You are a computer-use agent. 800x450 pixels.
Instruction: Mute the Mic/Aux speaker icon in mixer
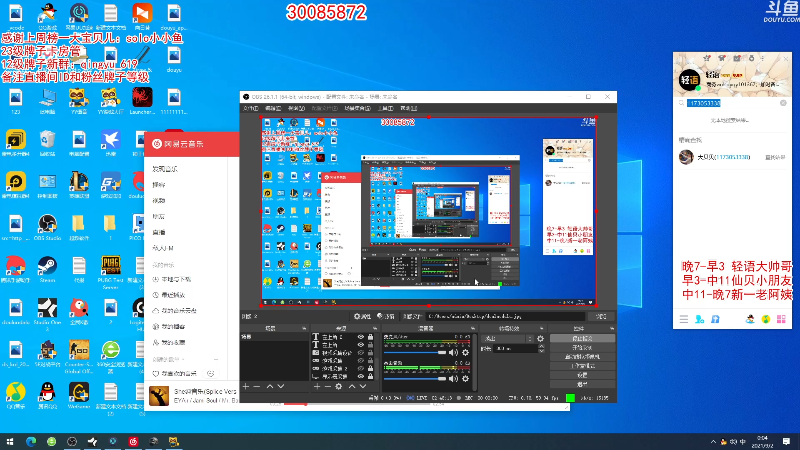click(x=453, y=352)
